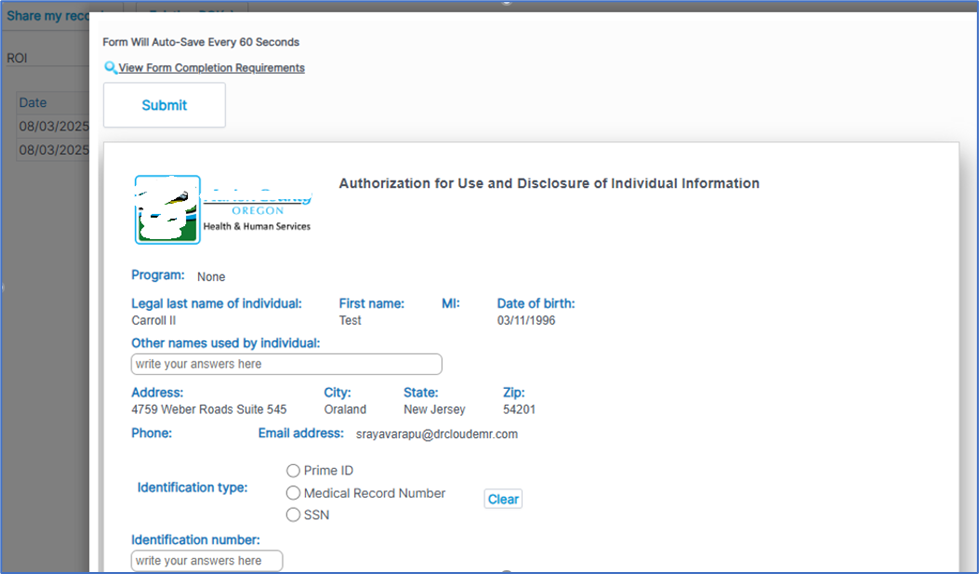
Task: Clear the identification type selection
Action: pos(503,499)
